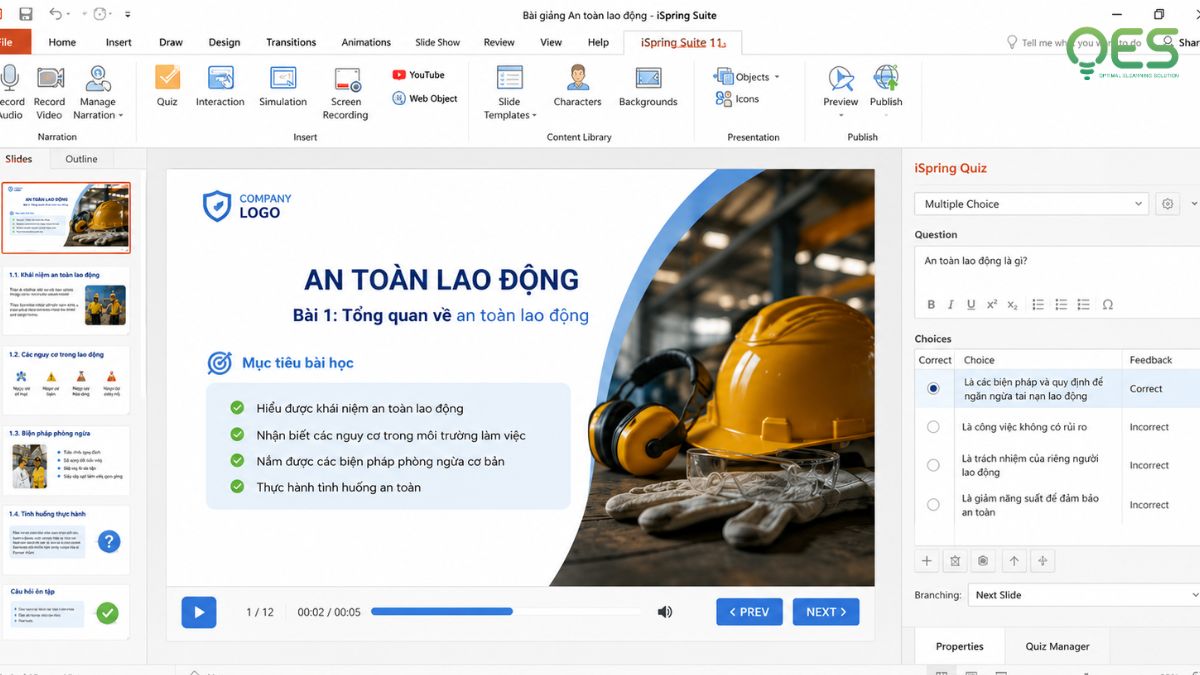Switch to the Animations tab
This screenshot has height=675, width=1200.
(366, 43)
